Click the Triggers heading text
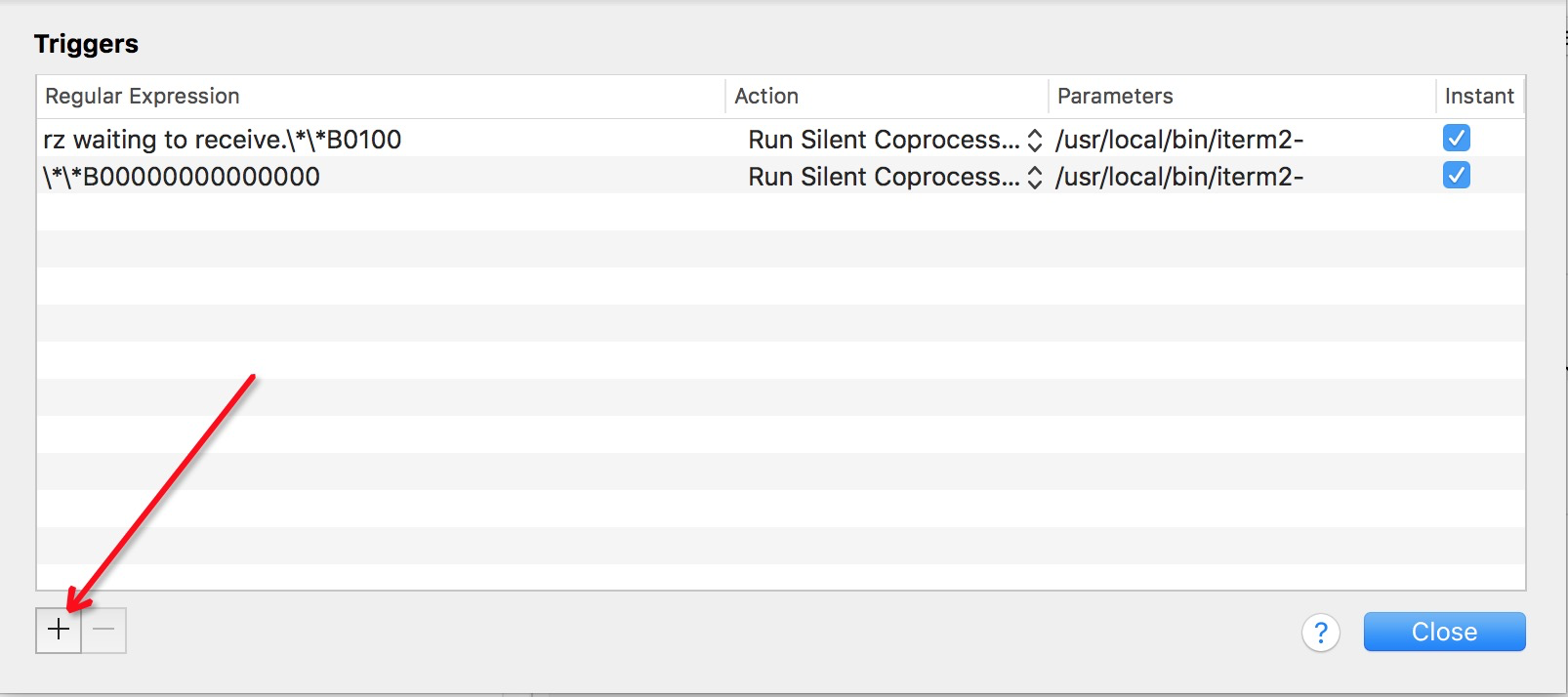The image size is (1568, 697). point(86,44)
